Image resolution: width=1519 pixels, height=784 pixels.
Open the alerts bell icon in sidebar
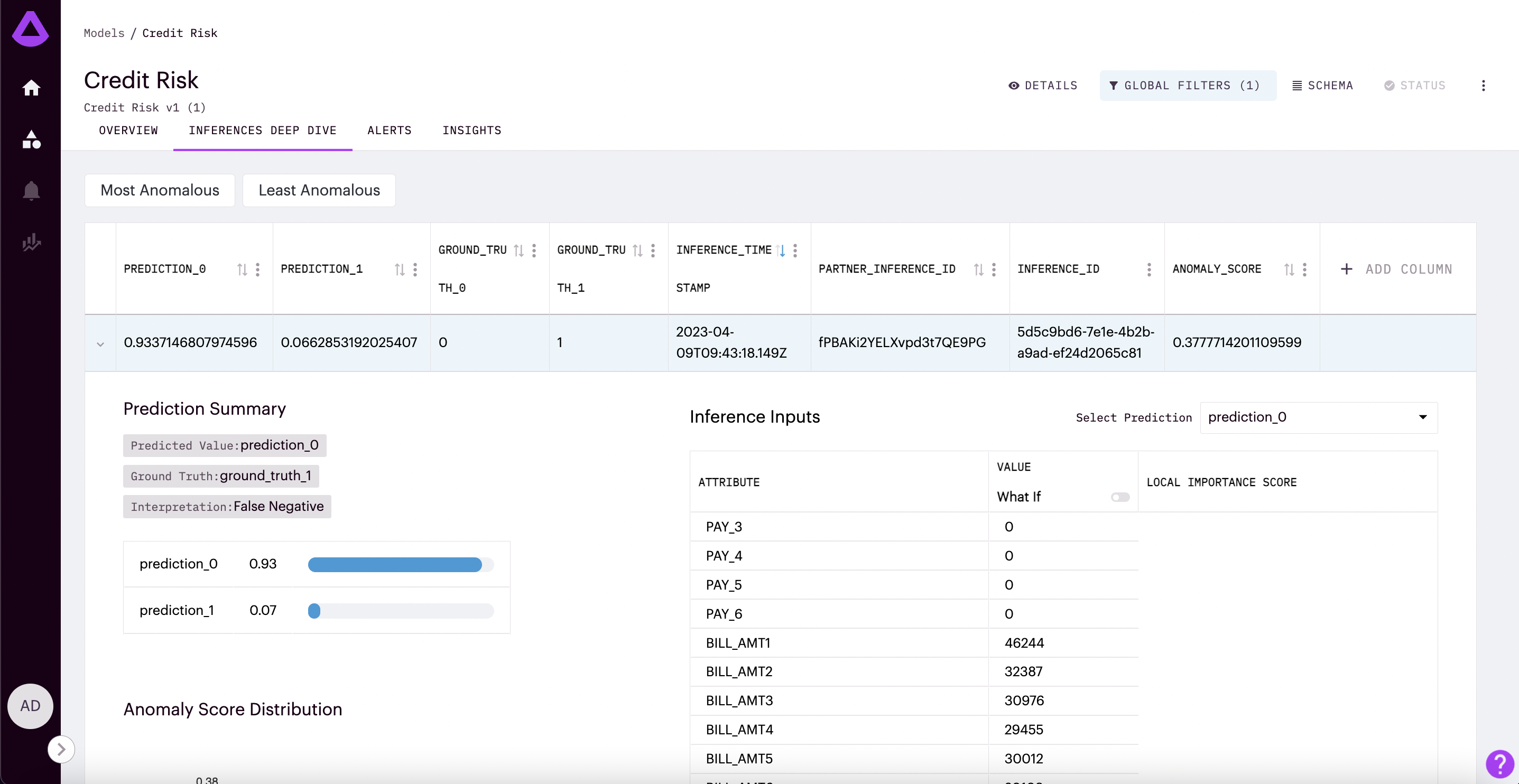(x=31, y=190)
